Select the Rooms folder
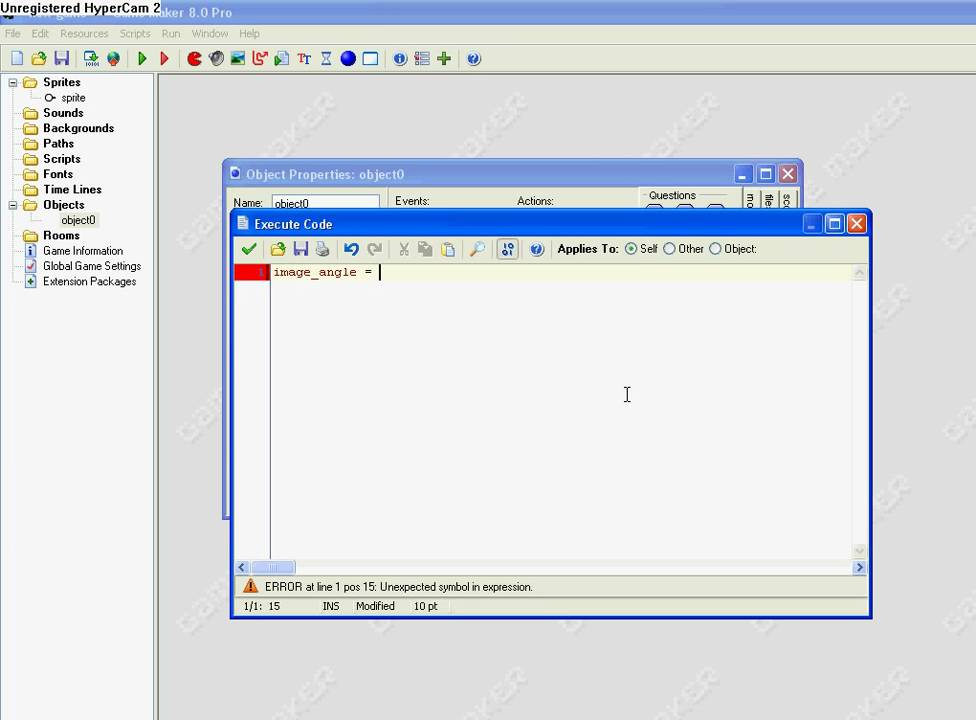 click(x=61, y=235)
